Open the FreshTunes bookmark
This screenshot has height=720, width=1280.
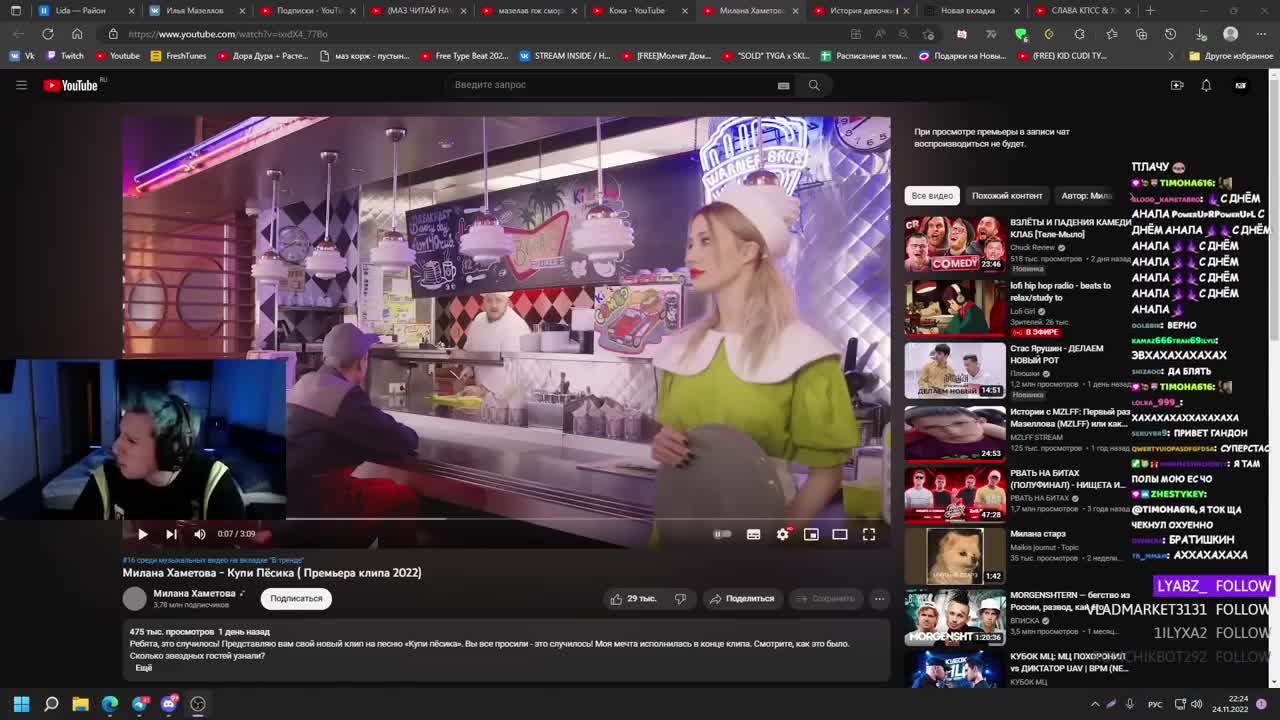pos(178,56)
